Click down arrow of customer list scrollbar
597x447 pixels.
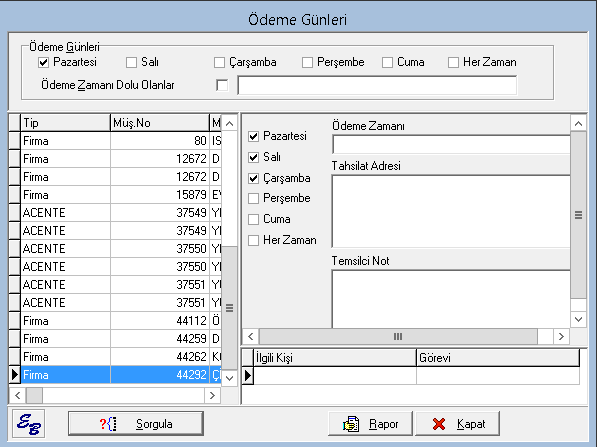230,378
